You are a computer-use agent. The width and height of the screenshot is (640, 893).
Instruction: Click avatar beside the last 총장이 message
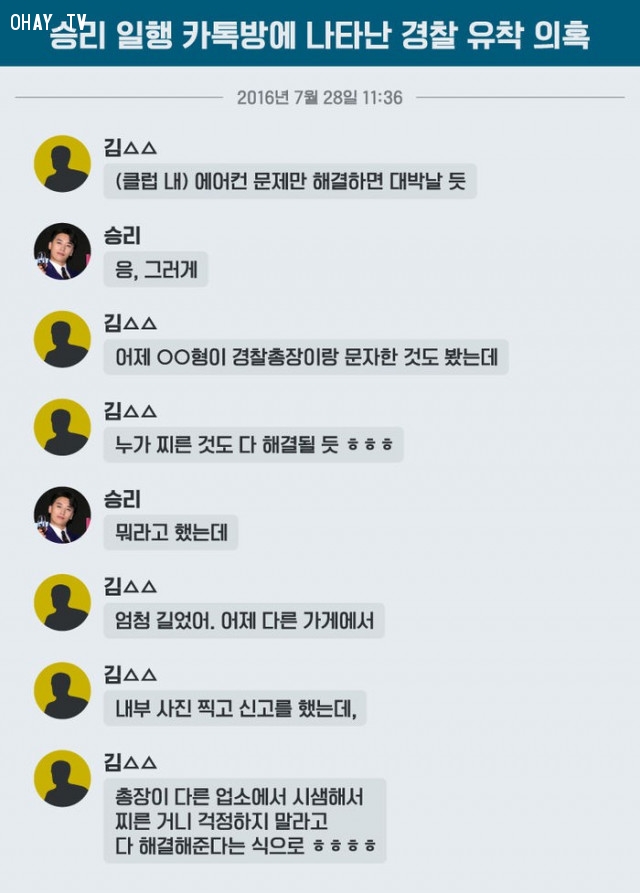coord(63,778)
